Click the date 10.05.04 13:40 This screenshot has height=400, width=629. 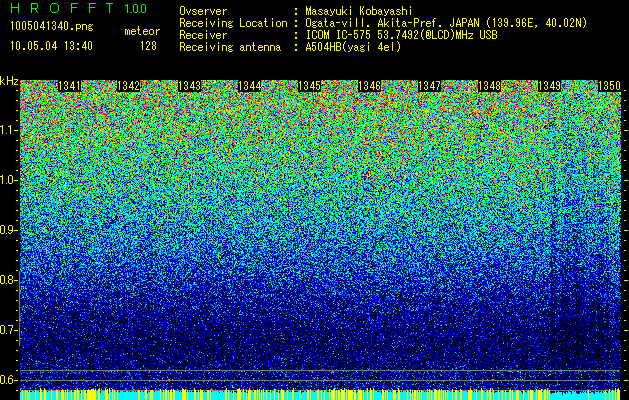(x=51, y=45)
